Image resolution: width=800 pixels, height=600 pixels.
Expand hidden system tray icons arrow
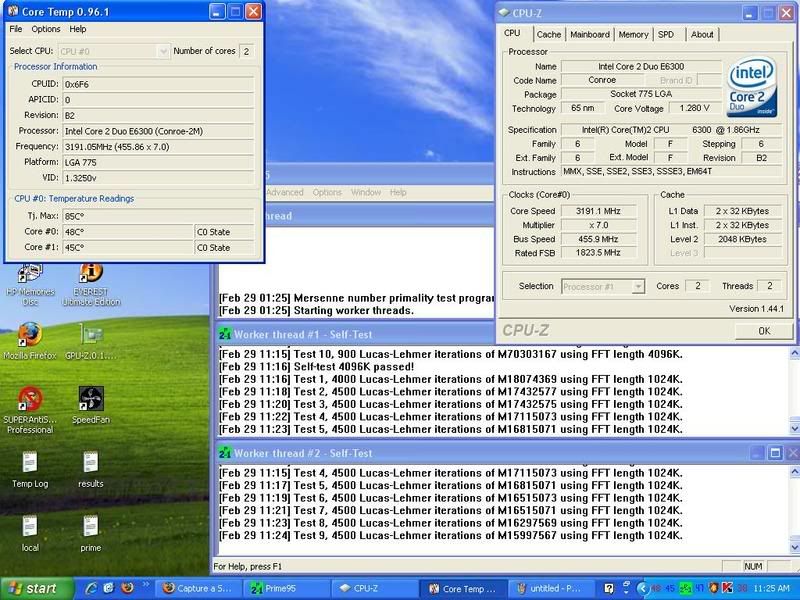pos(643,589)
